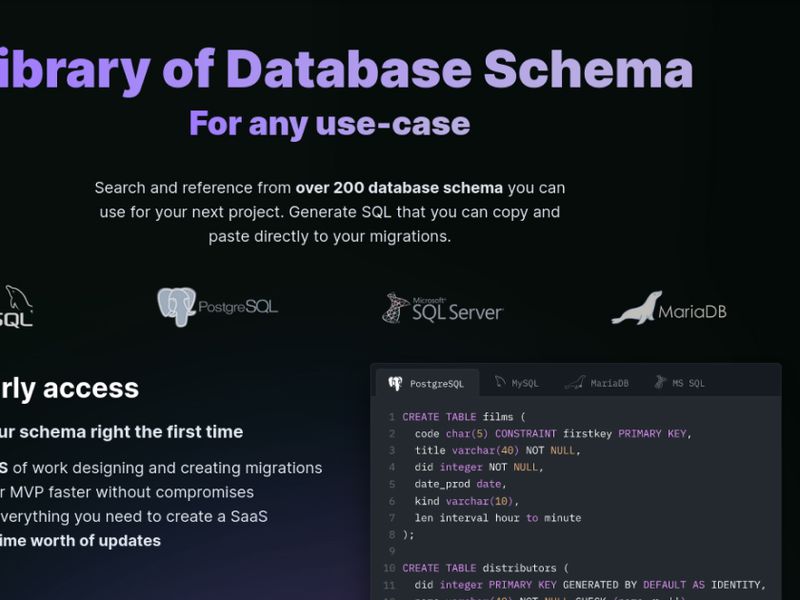Viewport: 800px width, 600px height.
Task: Click the MS SQL icon in the tab bar
Action: pyautogui.click(x=659, y=381)
